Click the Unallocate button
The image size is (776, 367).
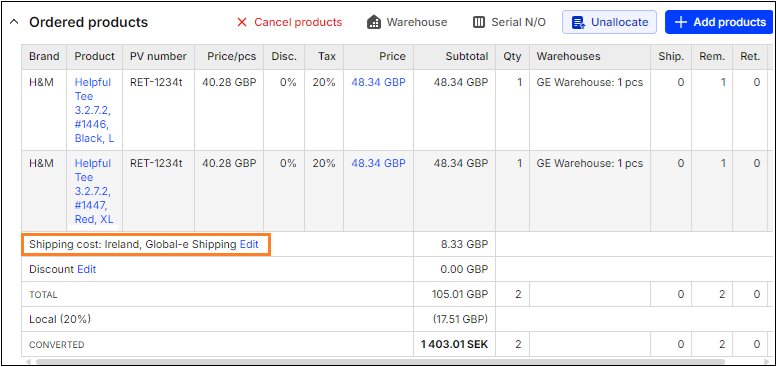click(x=609, y=22)
